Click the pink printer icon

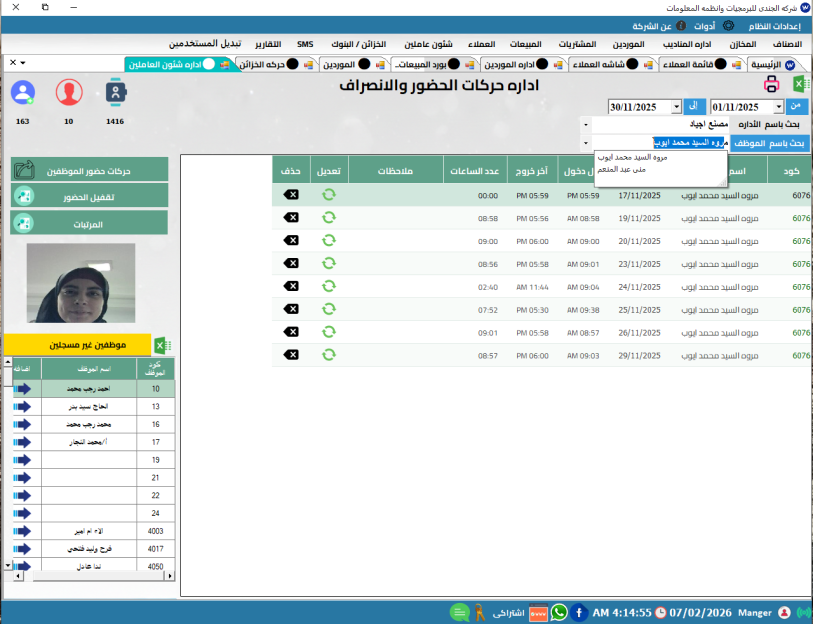(x=771, y=84)
